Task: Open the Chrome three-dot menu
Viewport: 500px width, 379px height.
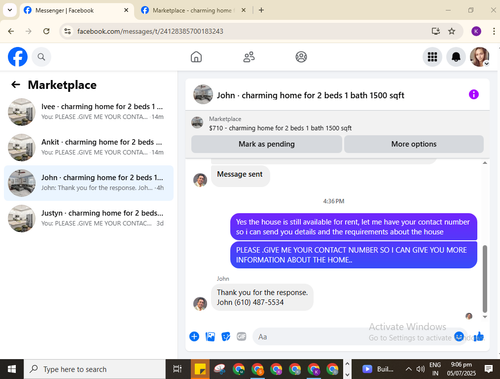Action: [494, 31]
